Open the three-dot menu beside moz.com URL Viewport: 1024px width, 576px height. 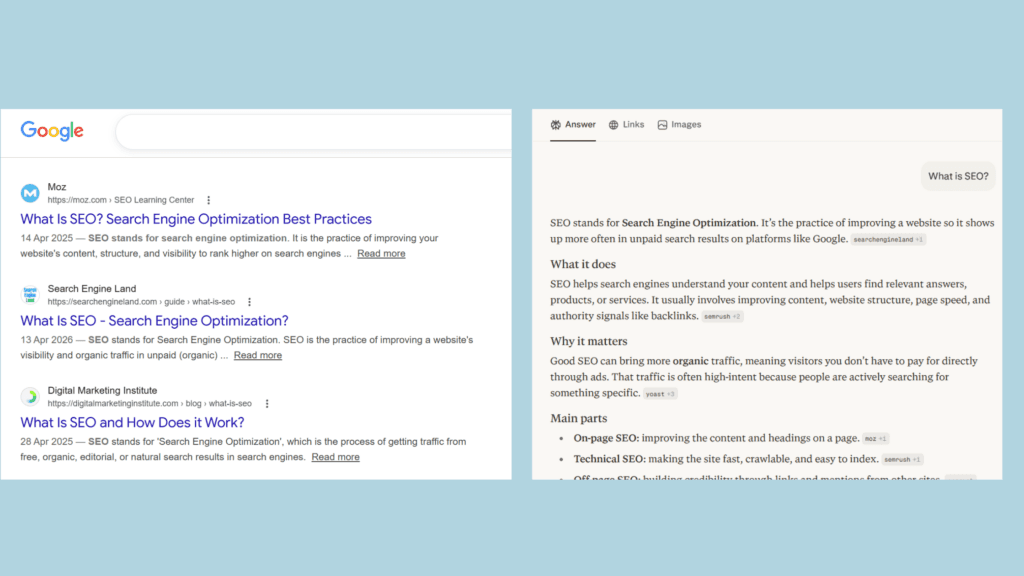(208, 200)
